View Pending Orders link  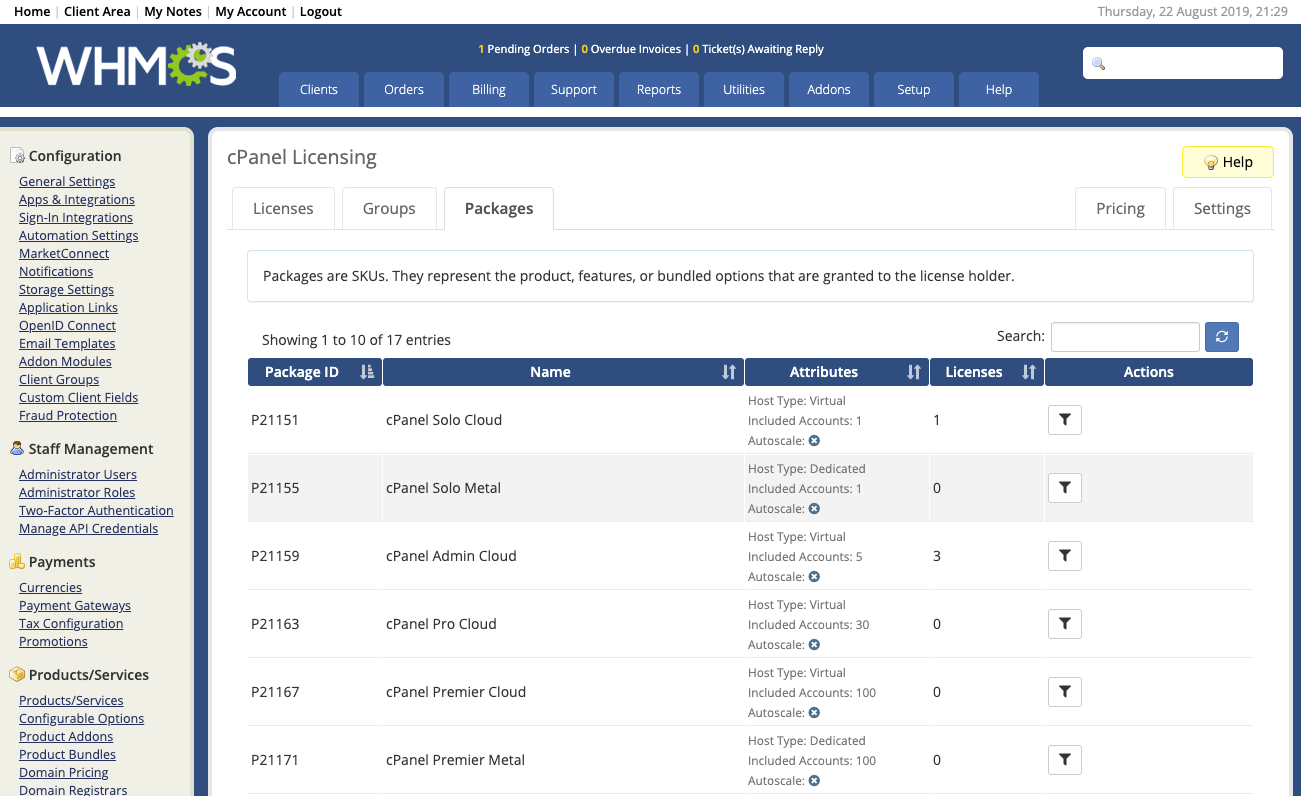pos(524,49)
